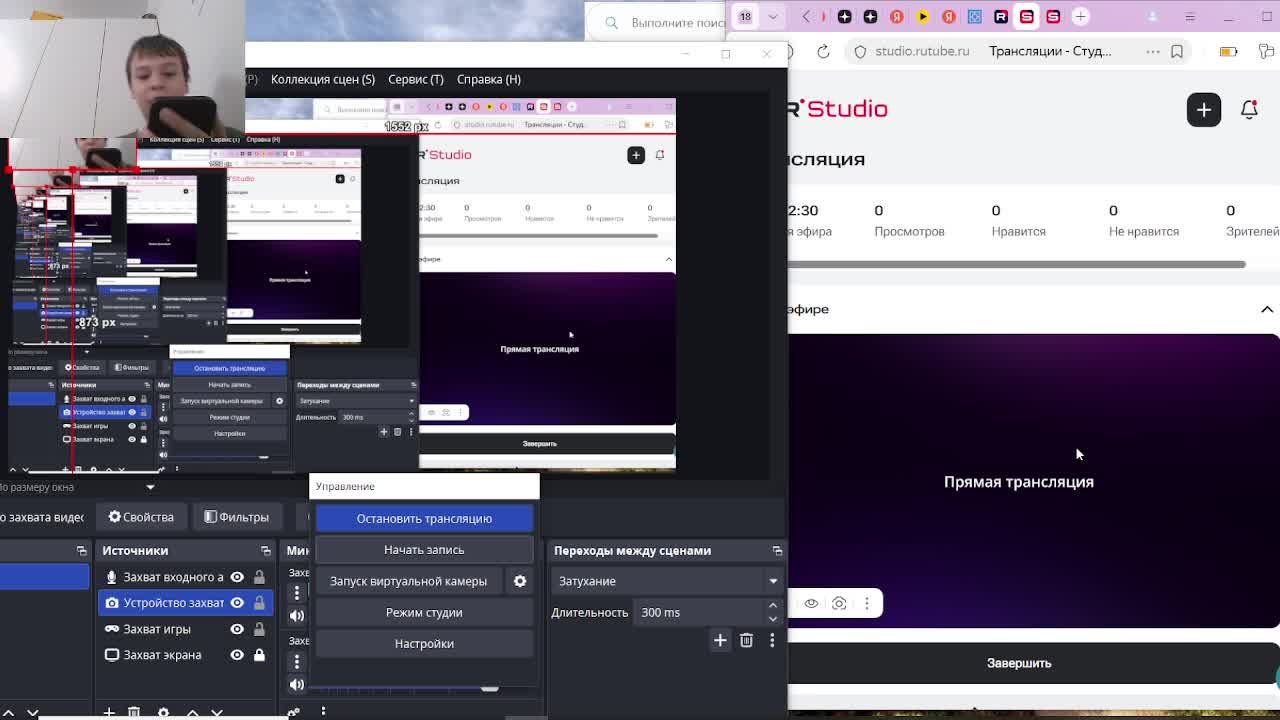Click the 'Начать запись' button in OBS
1280x720 pixels.
coord(424,549)
